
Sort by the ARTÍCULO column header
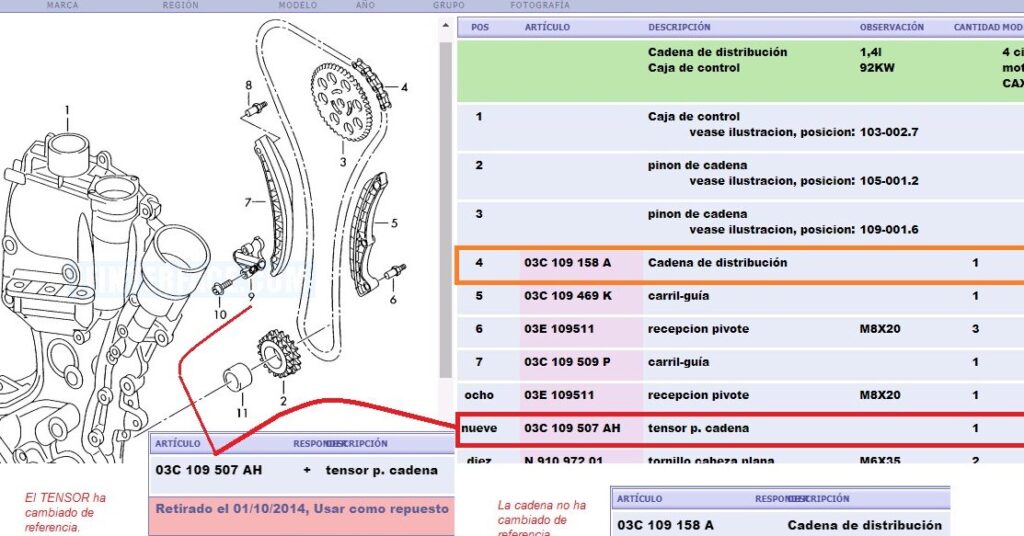click(547, 27)
